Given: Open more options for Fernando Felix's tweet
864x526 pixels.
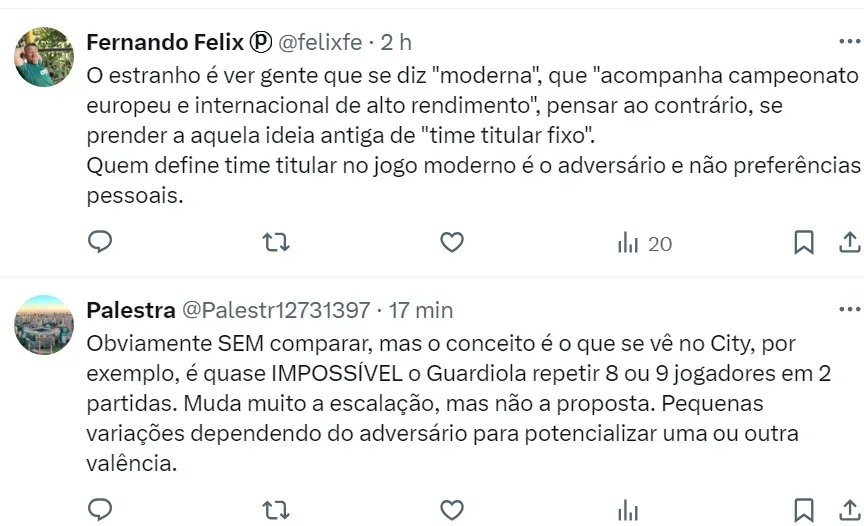Looking at the screenshot, I should coord(847,43).
